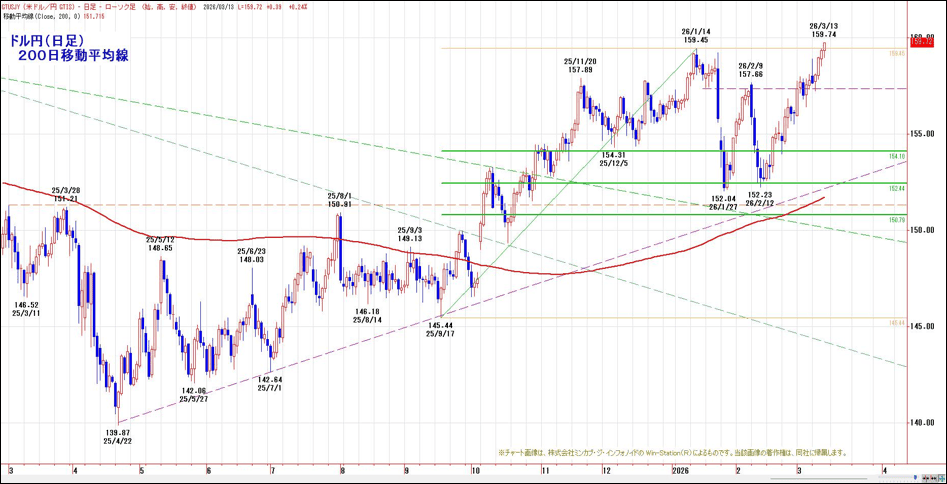Click the yellow Win-Station copyright notice
The width and height of the screenshot is (947, 484).
(672, 452)
